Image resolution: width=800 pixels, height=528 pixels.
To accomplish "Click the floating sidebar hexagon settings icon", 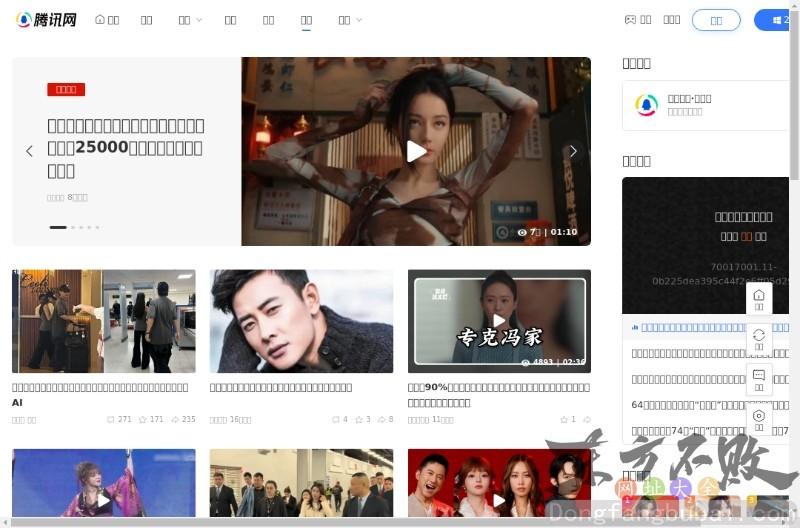I will [x=759, y=416].
